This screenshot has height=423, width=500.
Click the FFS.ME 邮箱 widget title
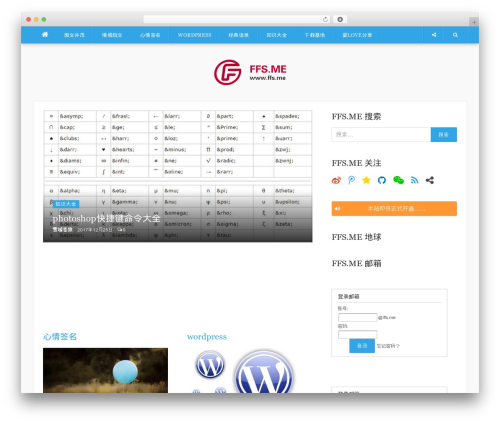[356, 263]
